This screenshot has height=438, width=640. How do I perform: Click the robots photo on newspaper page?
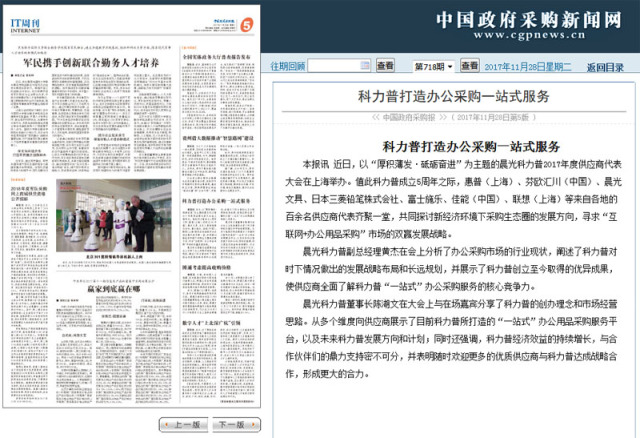[x=114, y=215]
